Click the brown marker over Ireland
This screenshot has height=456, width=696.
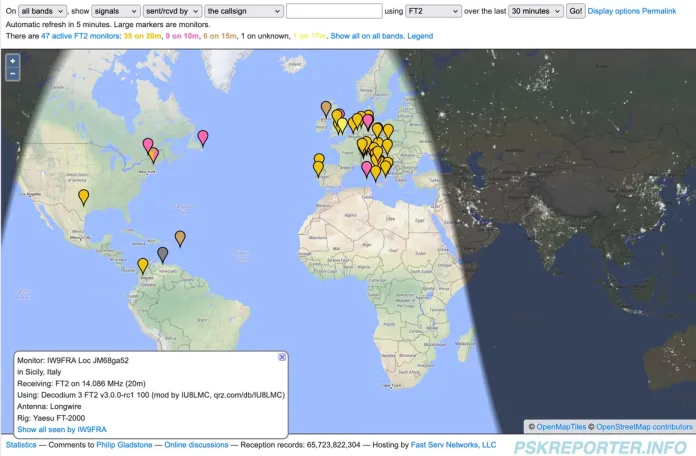coord(326,107)
